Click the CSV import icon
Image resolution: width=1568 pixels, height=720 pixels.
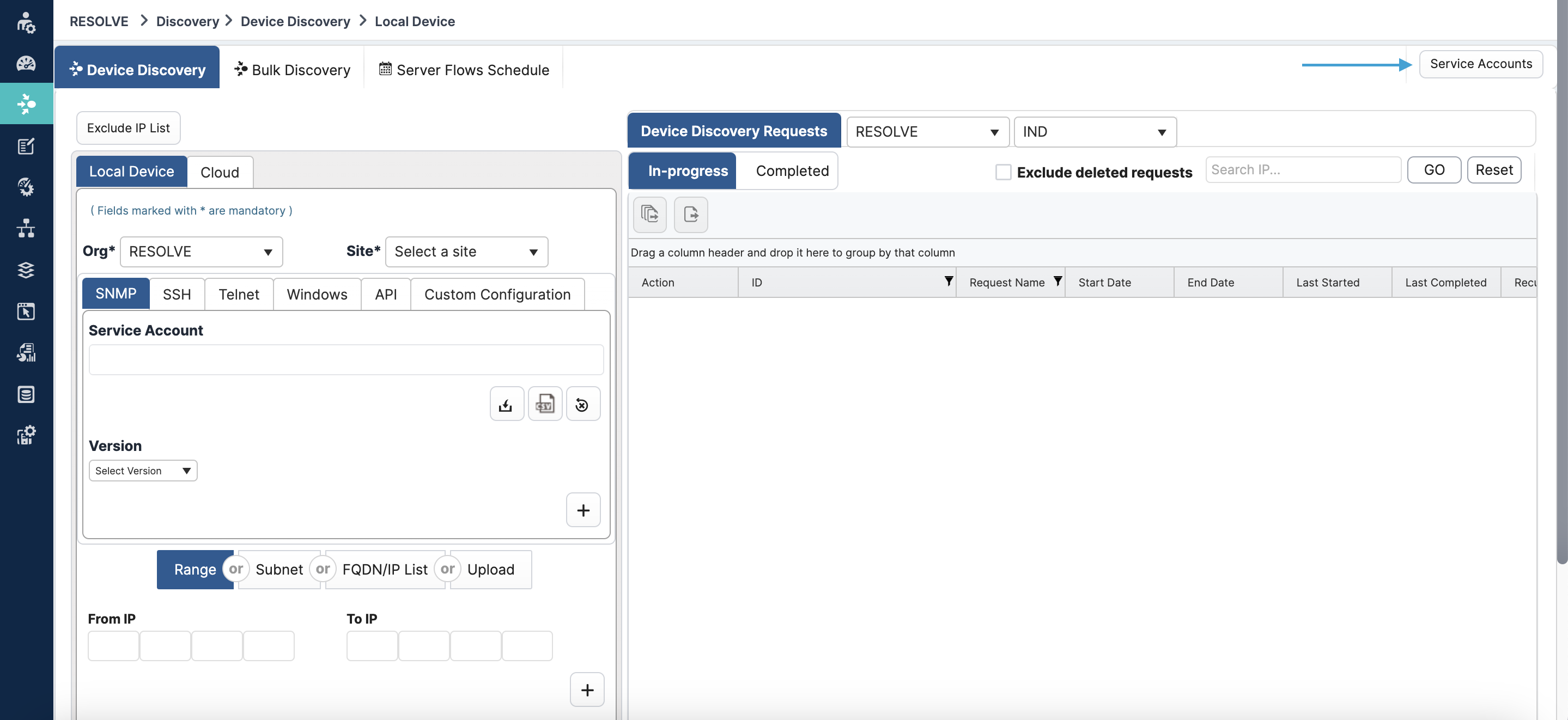point(545,404)
